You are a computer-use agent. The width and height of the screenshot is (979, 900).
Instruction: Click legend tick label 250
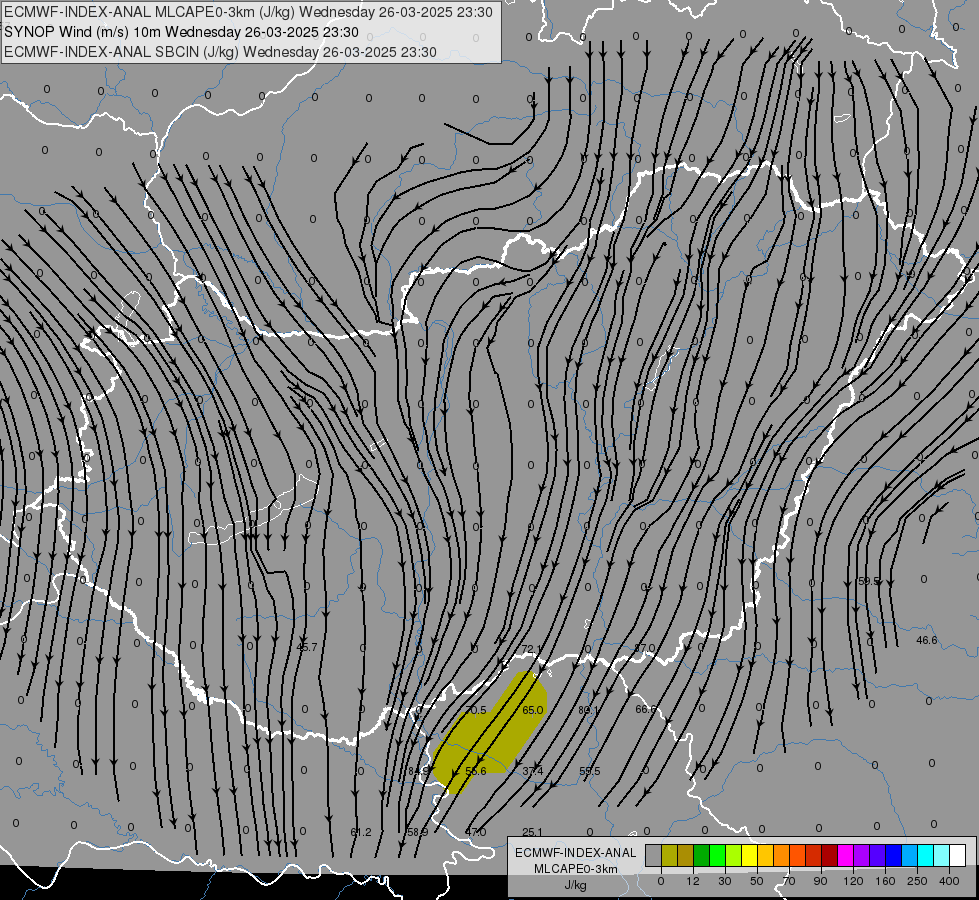pos(917,881)
